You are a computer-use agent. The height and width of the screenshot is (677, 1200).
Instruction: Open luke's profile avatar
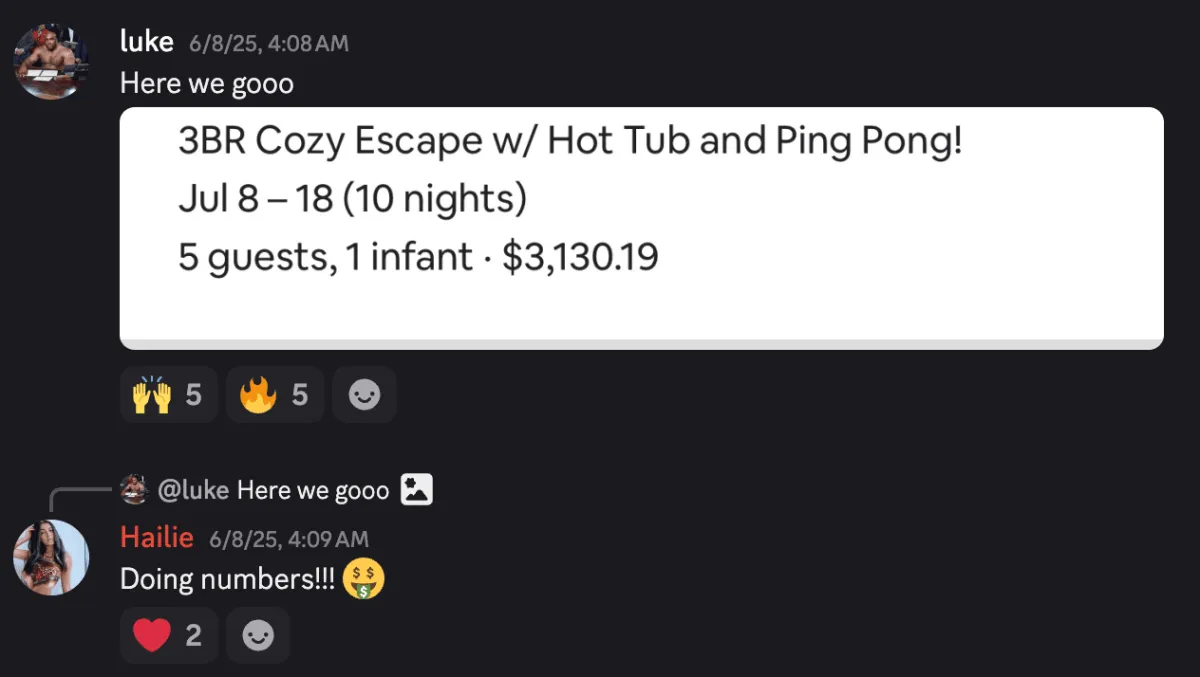click(52, 61)
